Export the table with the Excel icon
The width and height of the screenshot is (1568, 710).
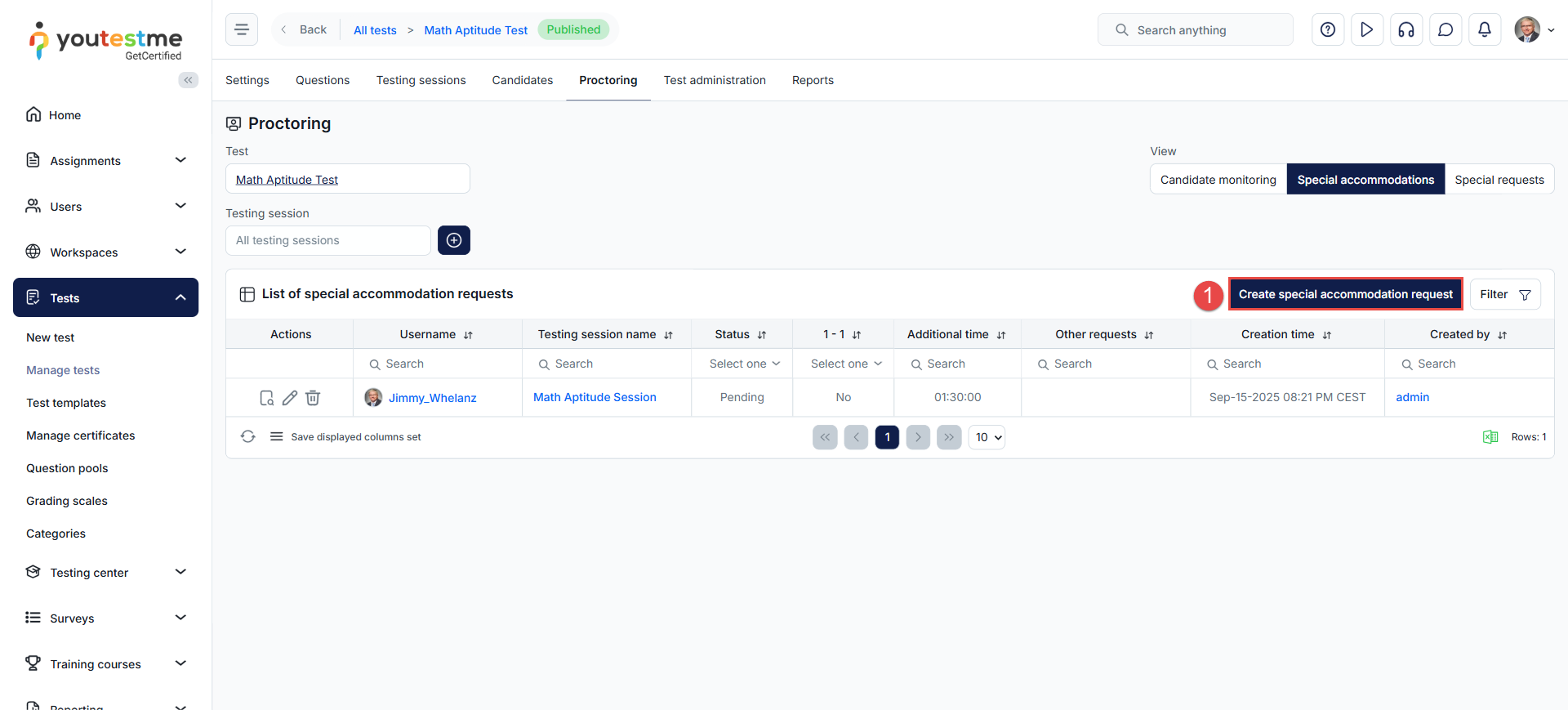1490,437
